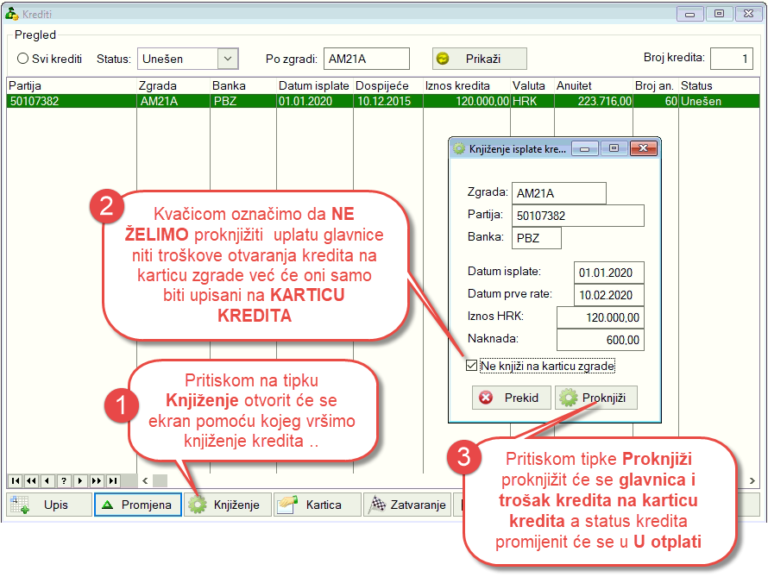The image size is (768, 577).
Task: Click the Banka column header
Action: click(x=243, y=86)
